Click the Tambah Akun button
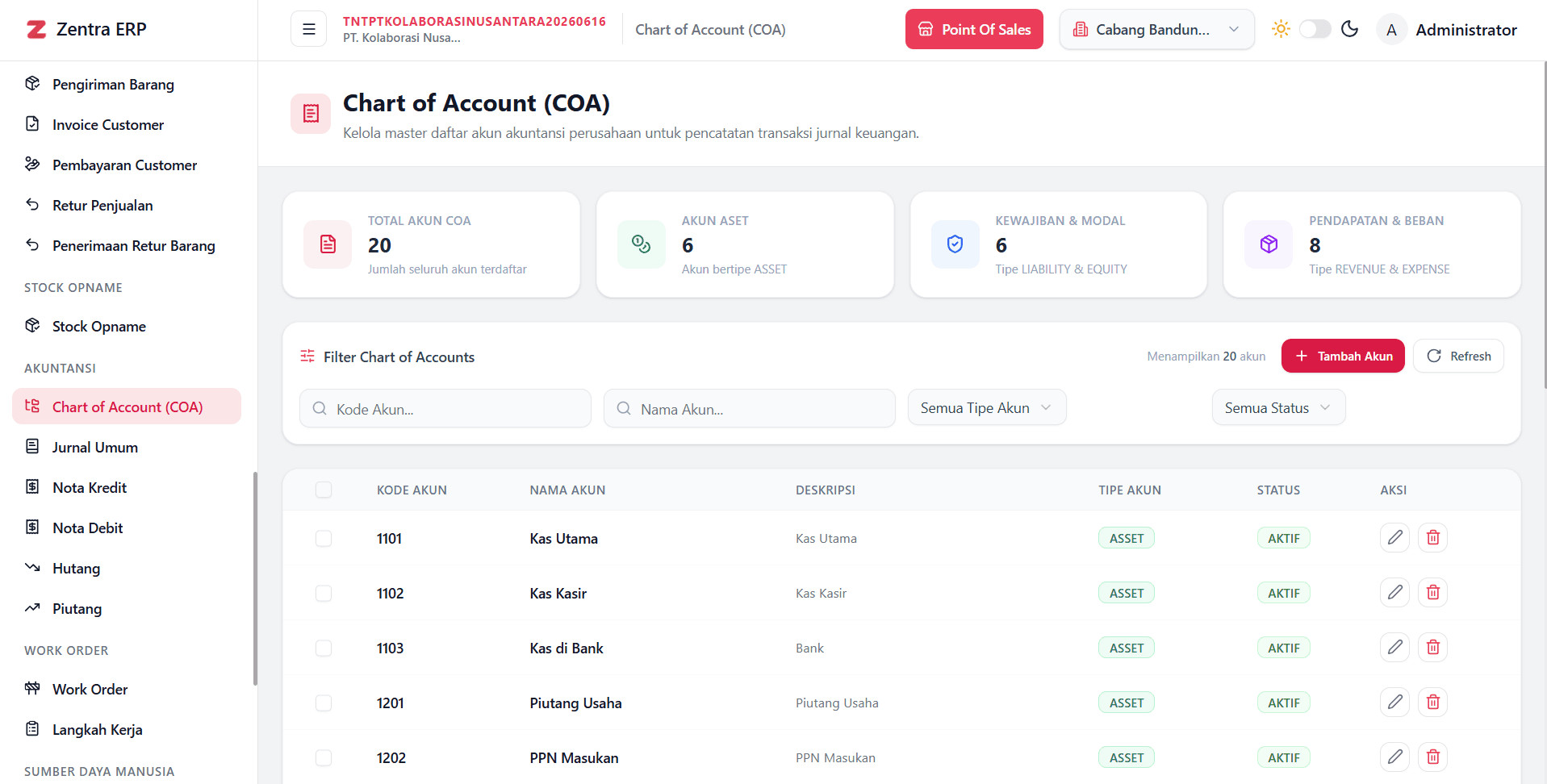 click(x=1343, y=356)
